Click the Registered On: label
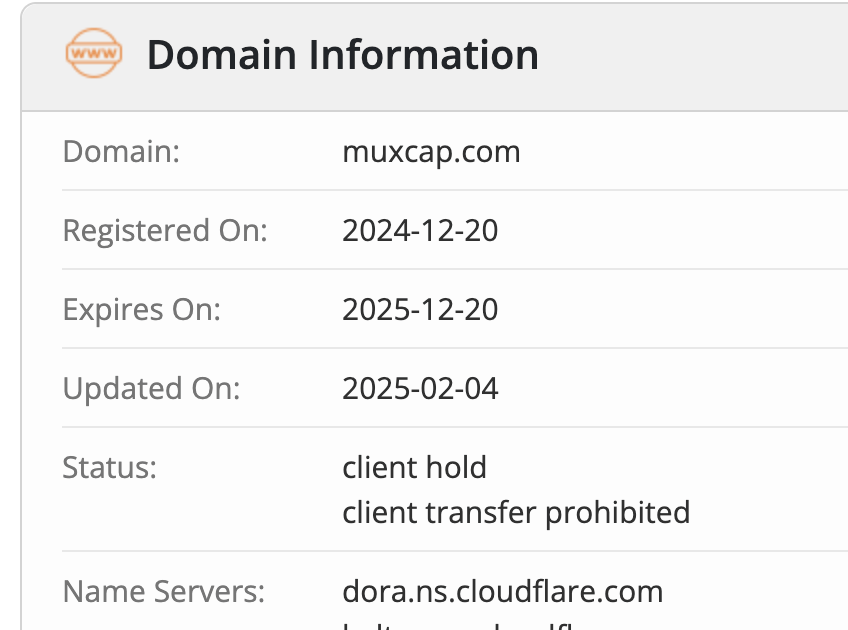Viewport: 848px width, 630px height. (165, 231)
